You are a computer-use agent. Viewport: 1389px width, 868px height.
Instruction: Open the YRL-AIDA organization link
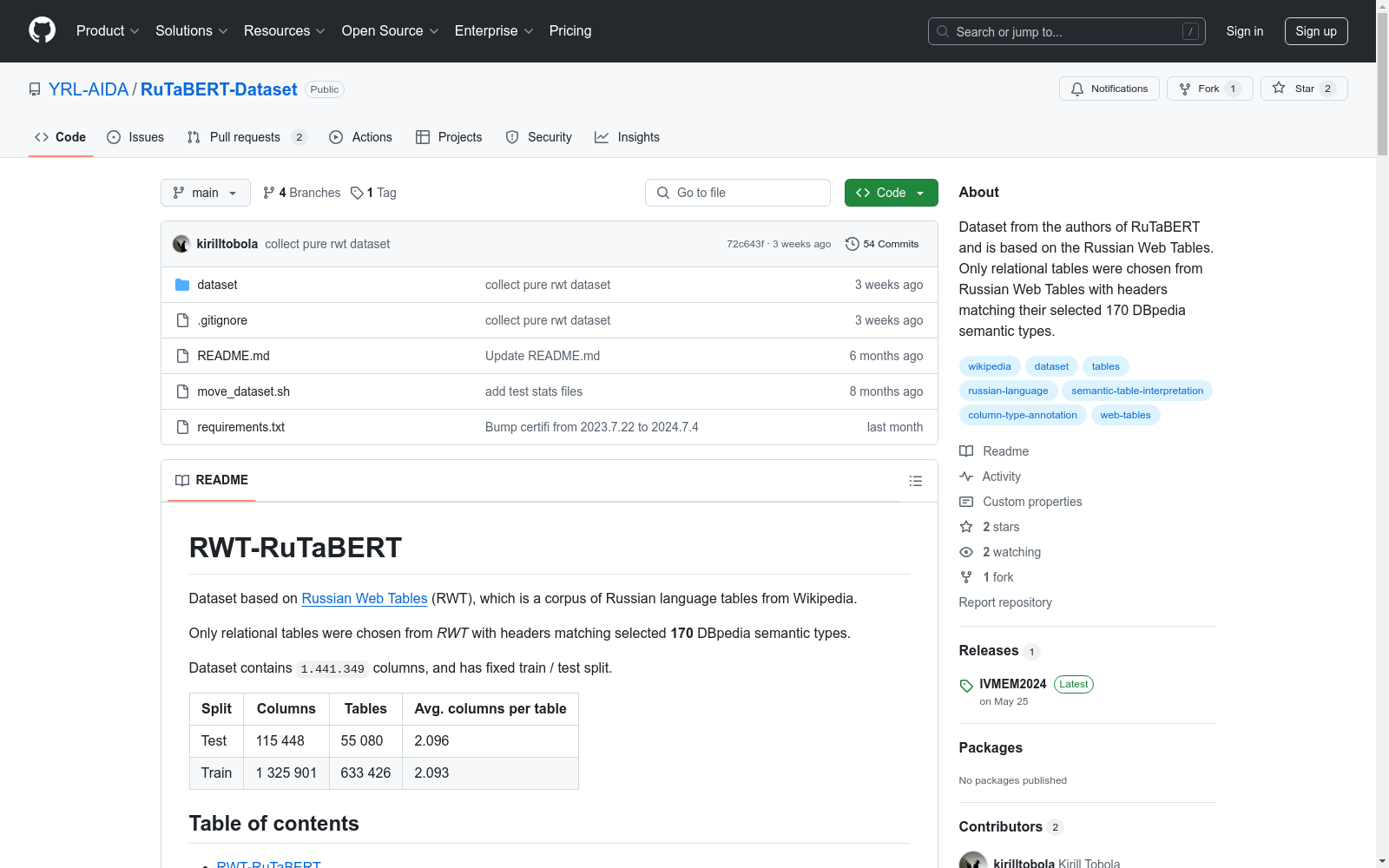(89, 89)
